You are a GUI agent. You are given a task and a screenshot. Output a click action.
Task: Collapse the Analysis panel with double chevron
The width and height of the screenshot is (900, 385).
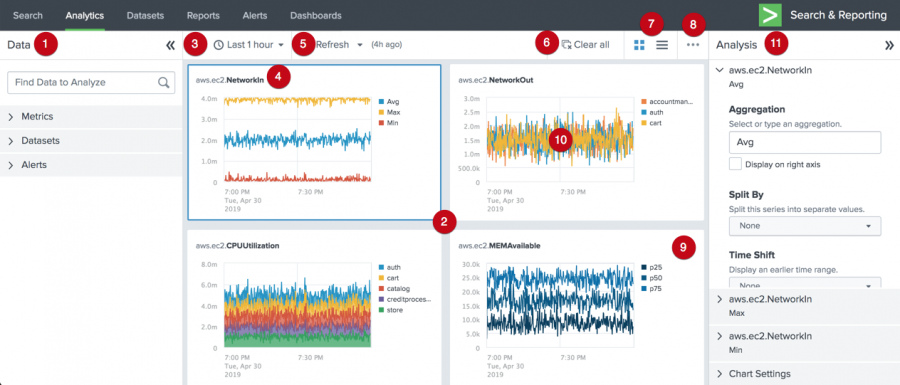click(x=889, y=45)
